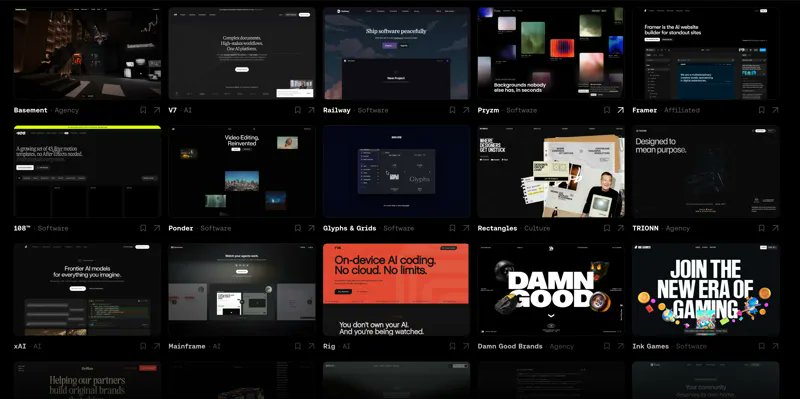Screen dimensions: 800x399
Task: Open the 108 motion templates thumbnail
Action: [x=87, y=171]
